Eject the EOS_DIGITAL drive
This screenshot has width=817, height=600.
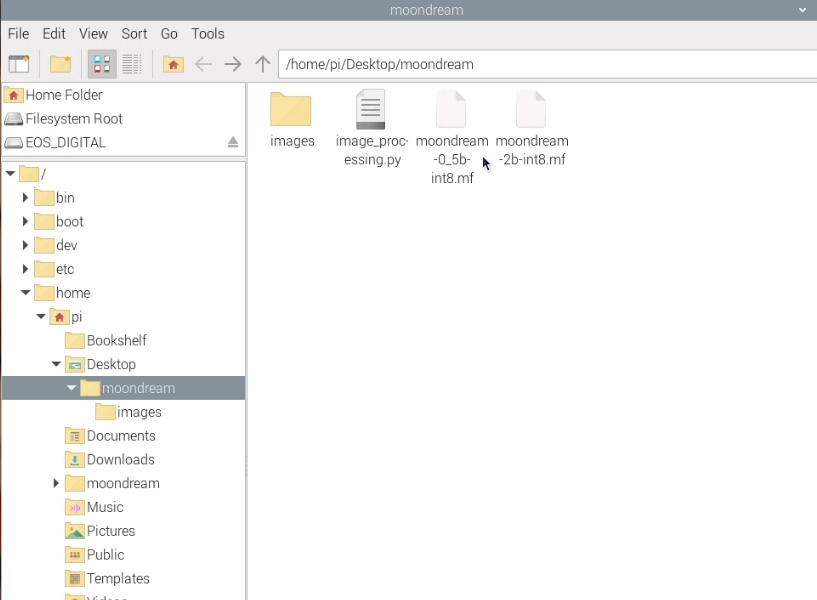(x=233, y=142)
